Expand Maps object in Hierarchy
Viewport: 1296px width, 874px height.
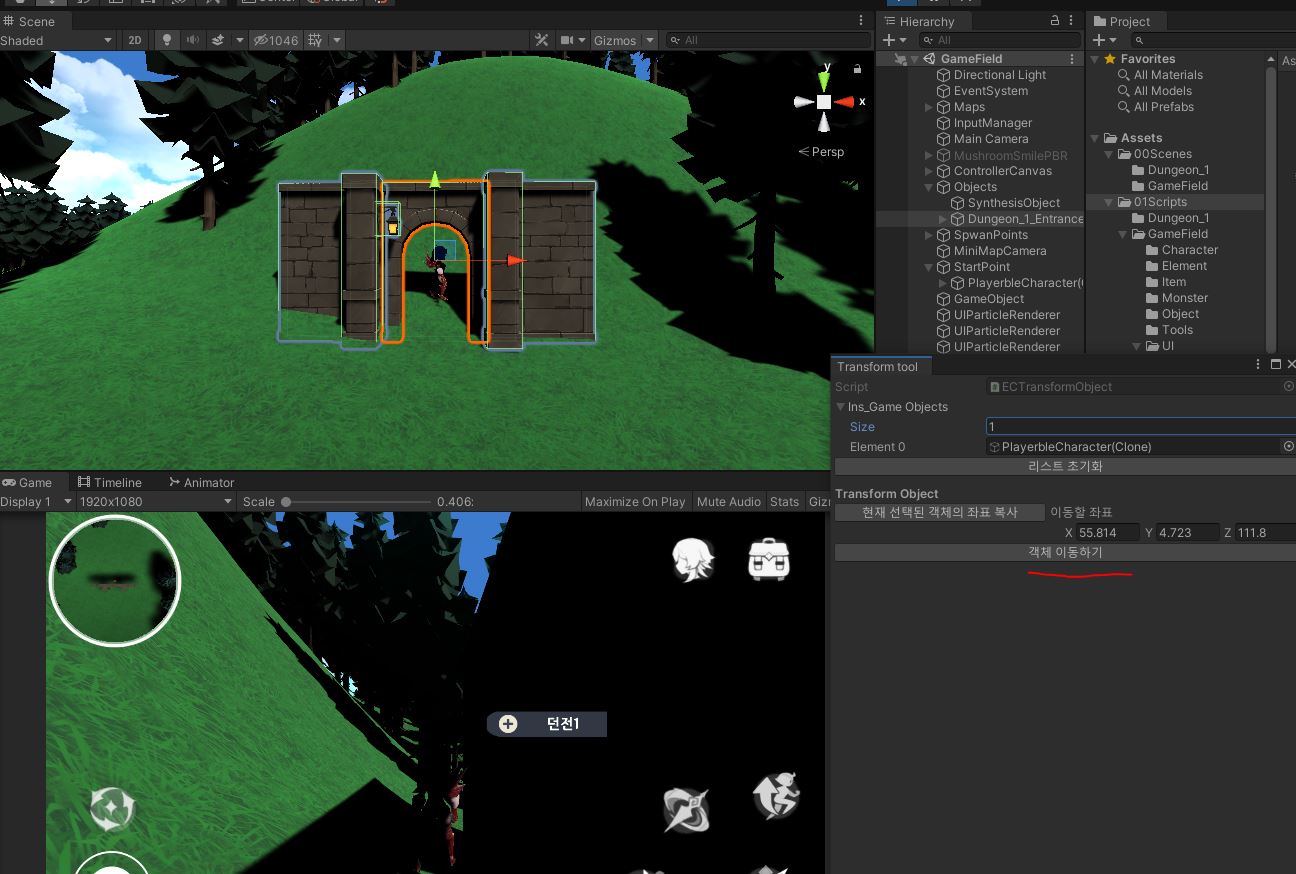click(x=928, y=107)
